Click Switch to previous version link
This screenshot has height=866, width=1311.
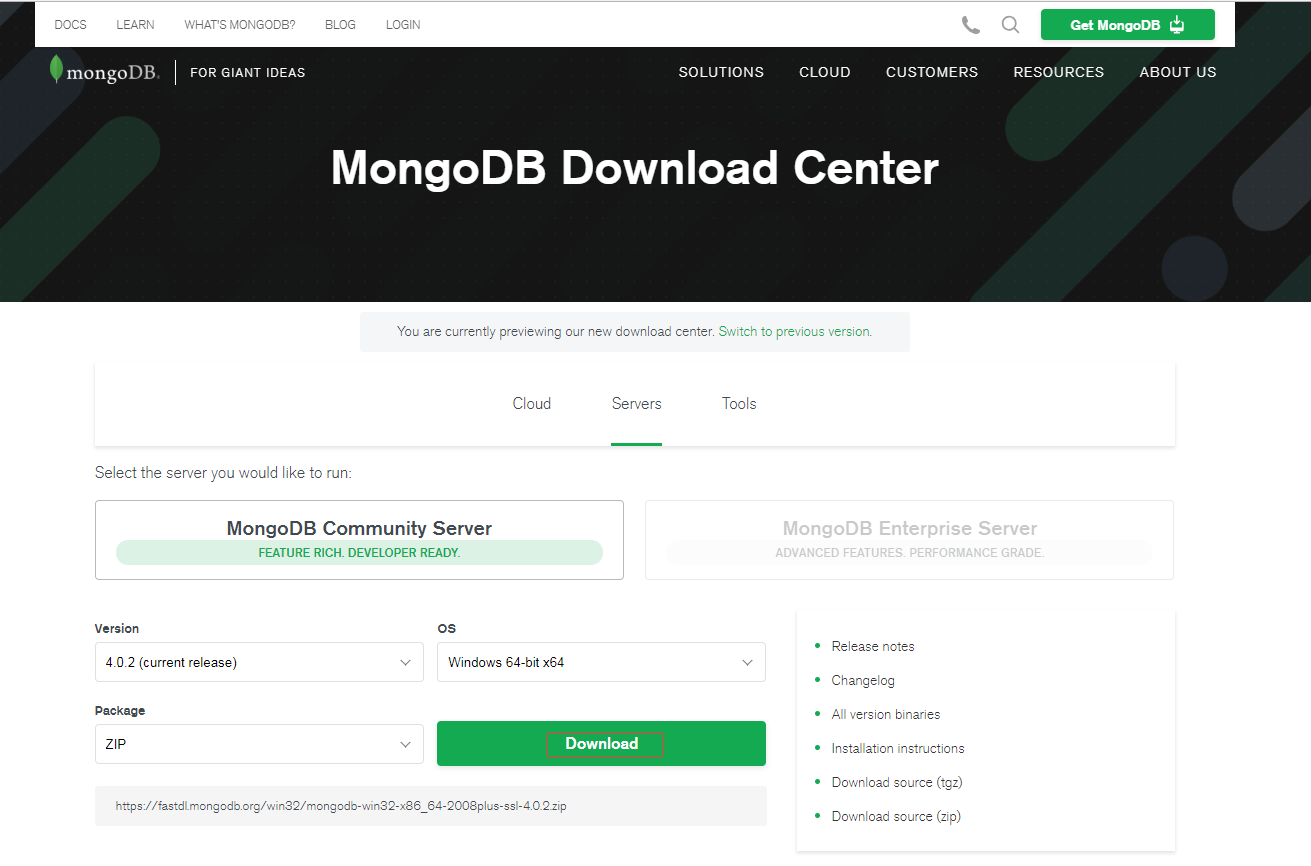[x=795, y=331]
